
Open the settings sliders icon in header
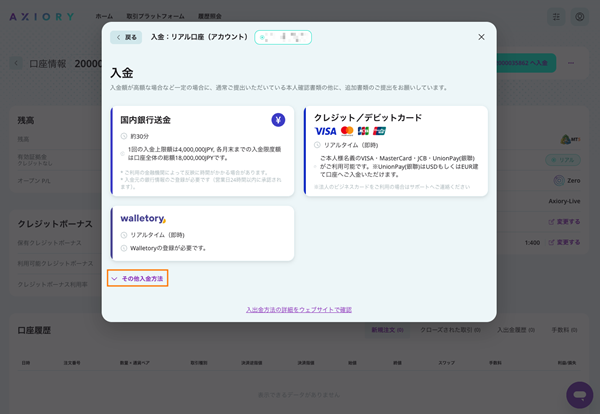556,17
